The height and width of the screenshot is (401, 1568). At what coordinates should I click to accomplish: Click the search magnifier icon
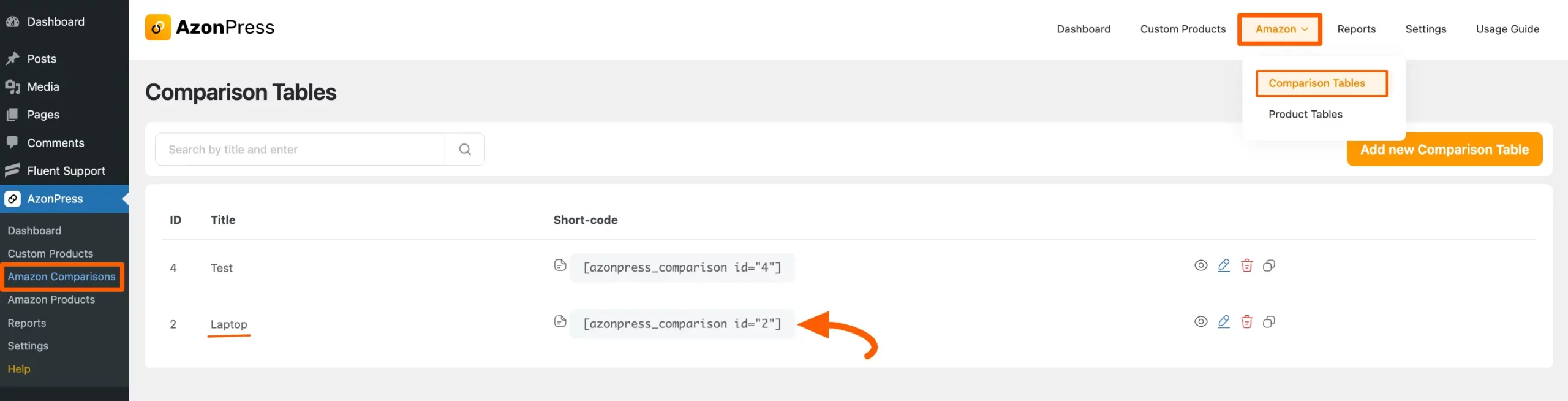coord(465,149)
